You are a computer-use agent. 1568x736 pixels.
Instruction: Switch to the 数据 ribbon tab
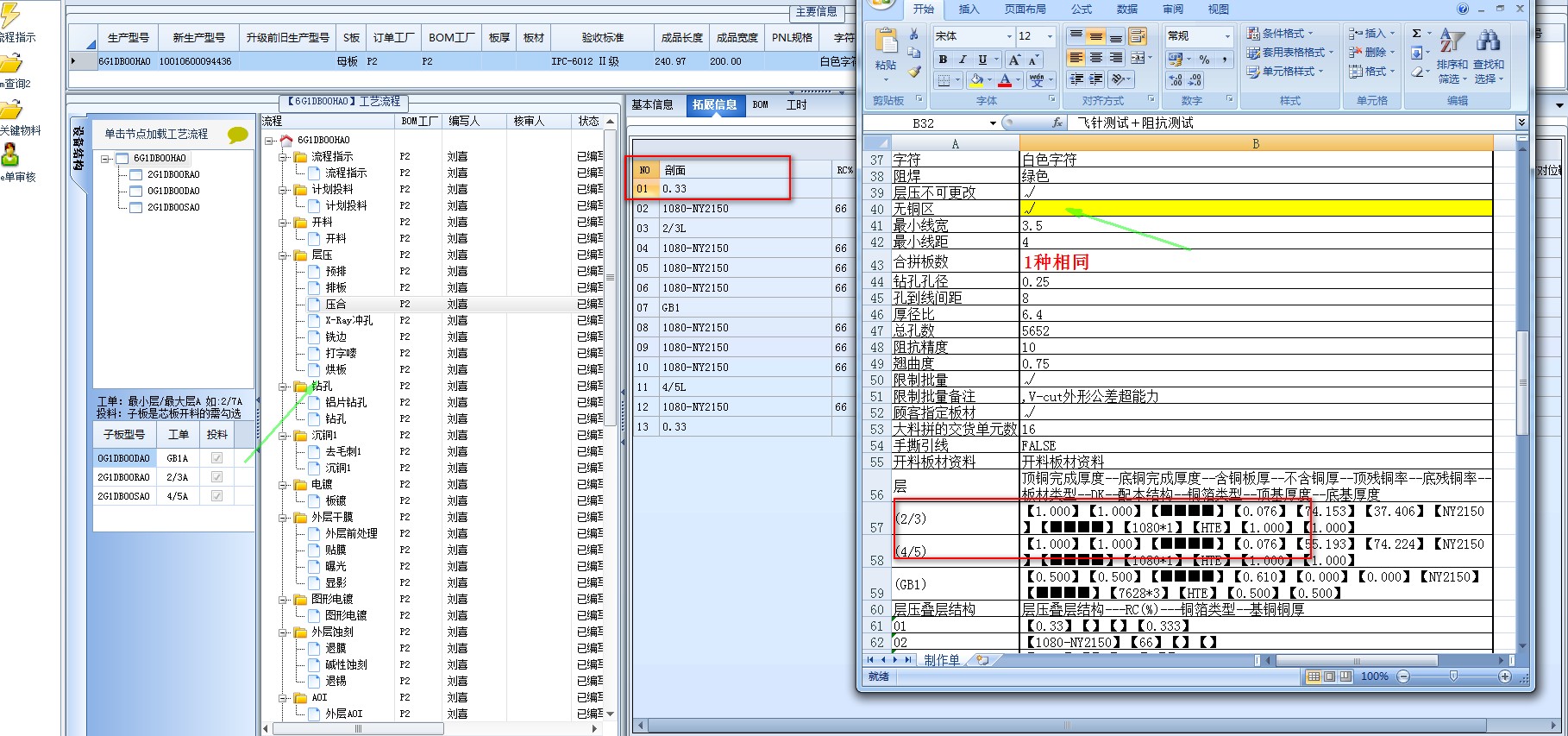(1127, 9)
